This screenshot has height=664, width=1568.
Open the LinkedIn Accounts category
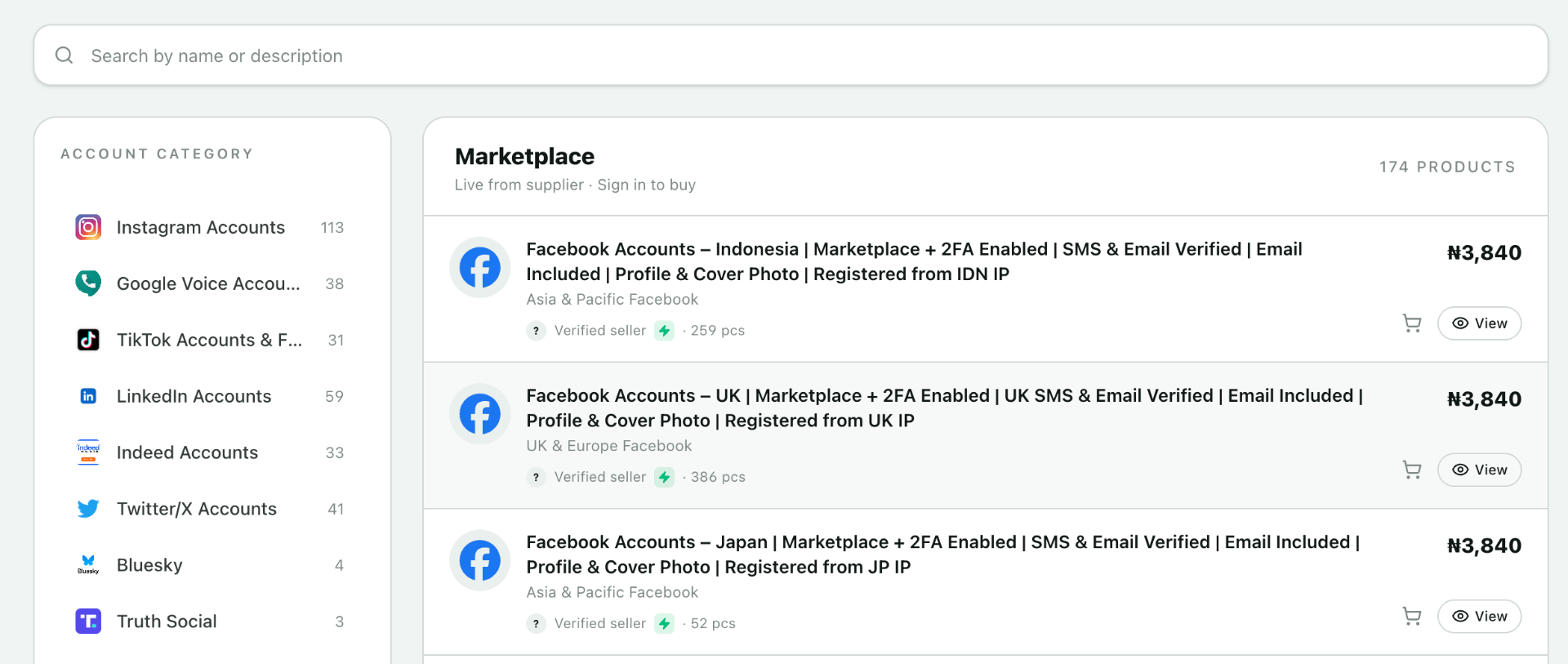point(211,396)
